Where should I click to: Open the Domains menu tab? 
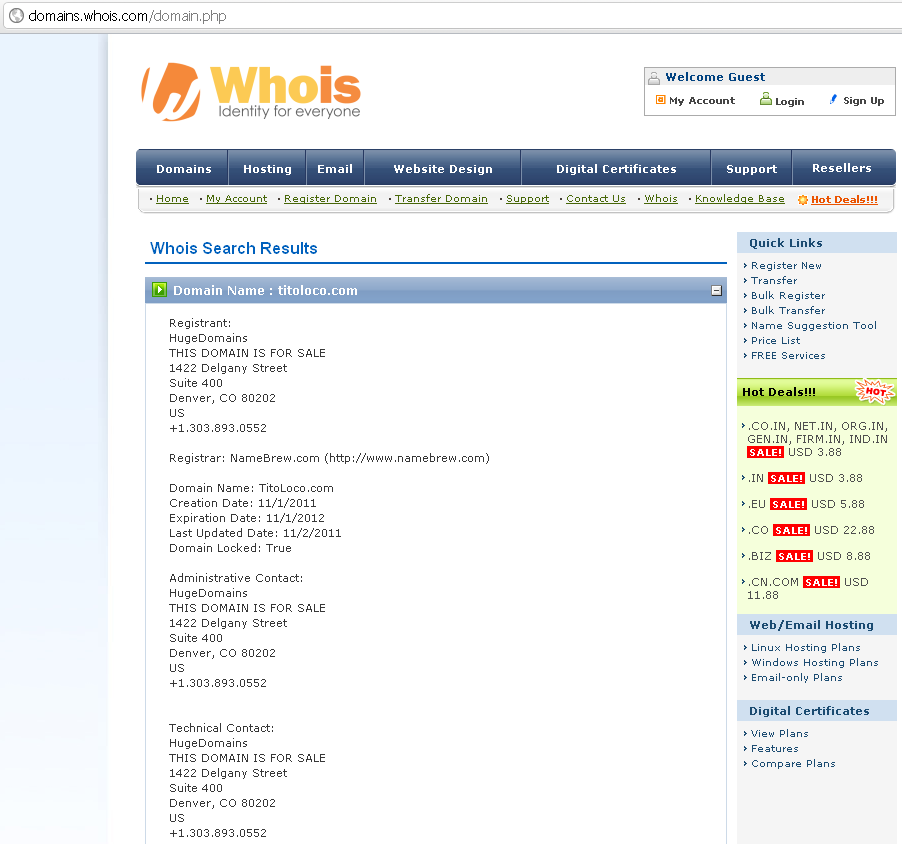184,169
